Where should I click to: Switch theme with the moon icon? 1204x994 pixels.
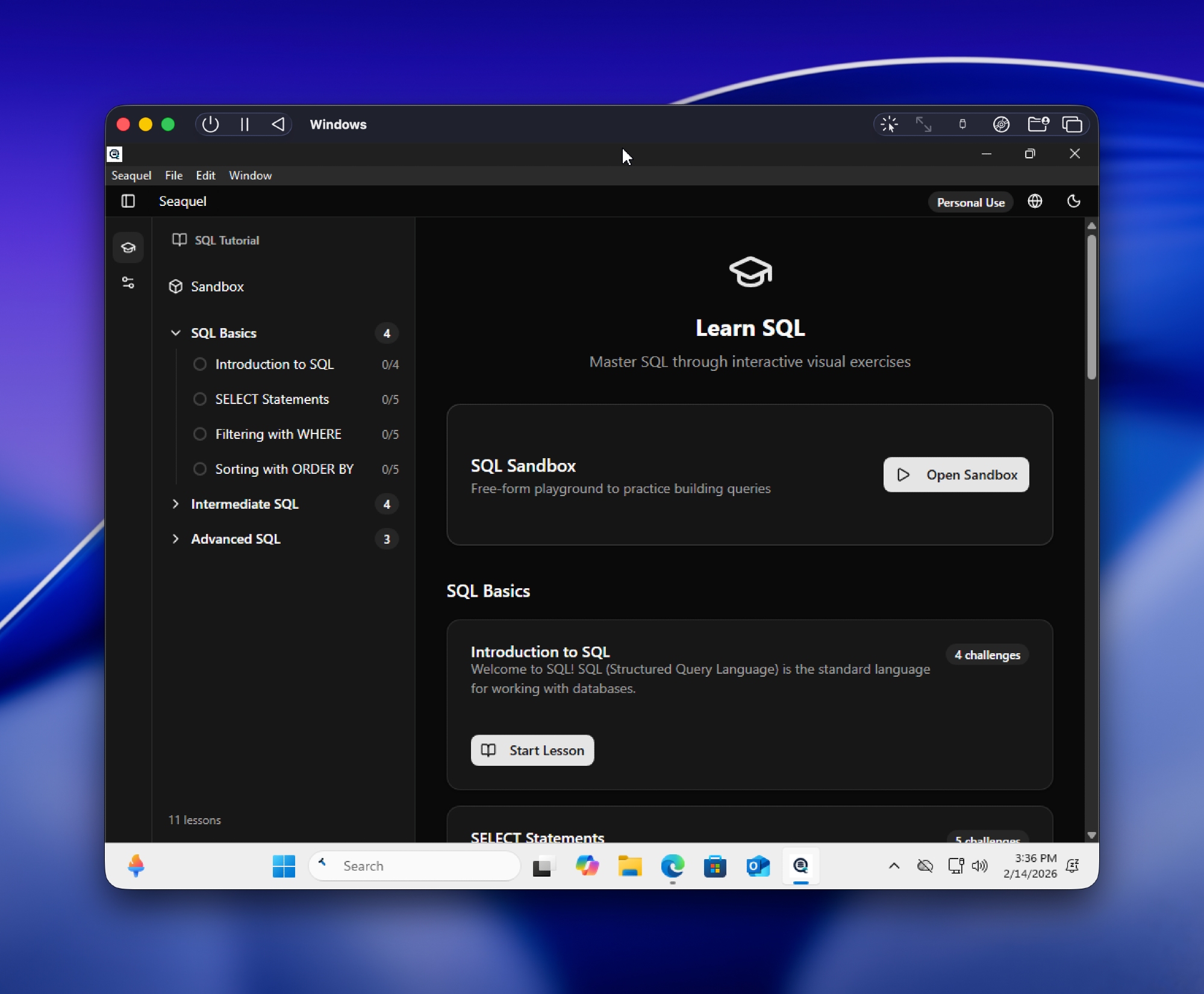[1073, 201]
